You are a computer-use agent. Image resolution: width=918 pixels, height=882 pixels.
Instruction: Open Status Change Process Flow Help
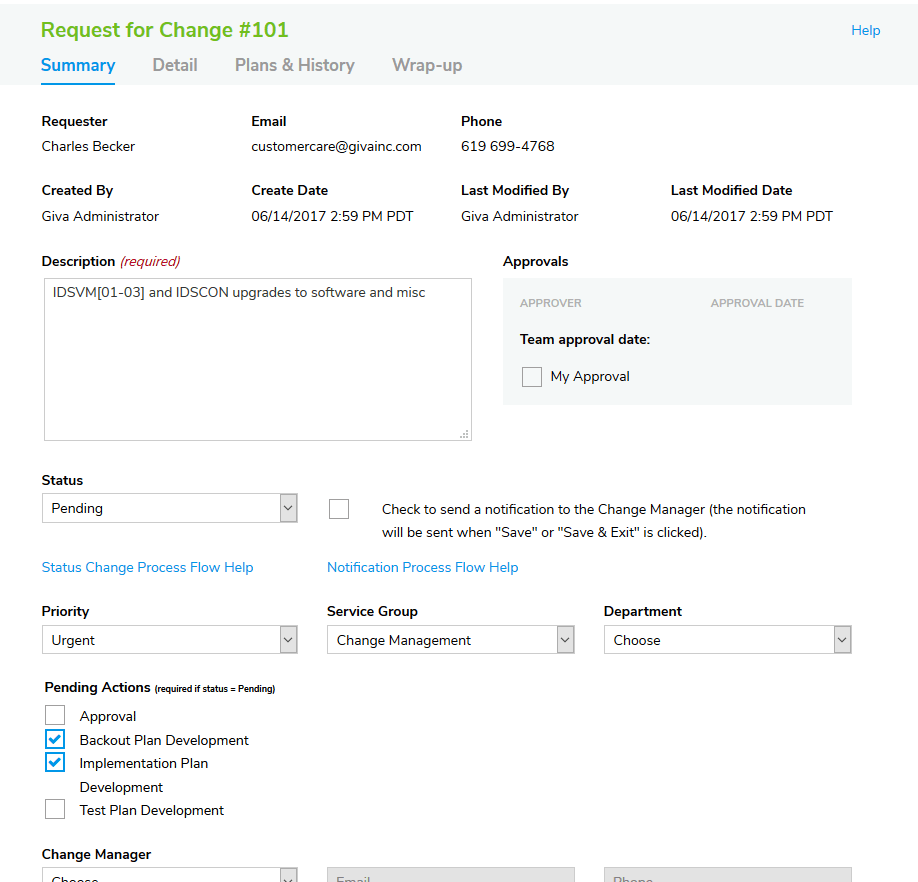pyautogui.click(x=148, y=567)
